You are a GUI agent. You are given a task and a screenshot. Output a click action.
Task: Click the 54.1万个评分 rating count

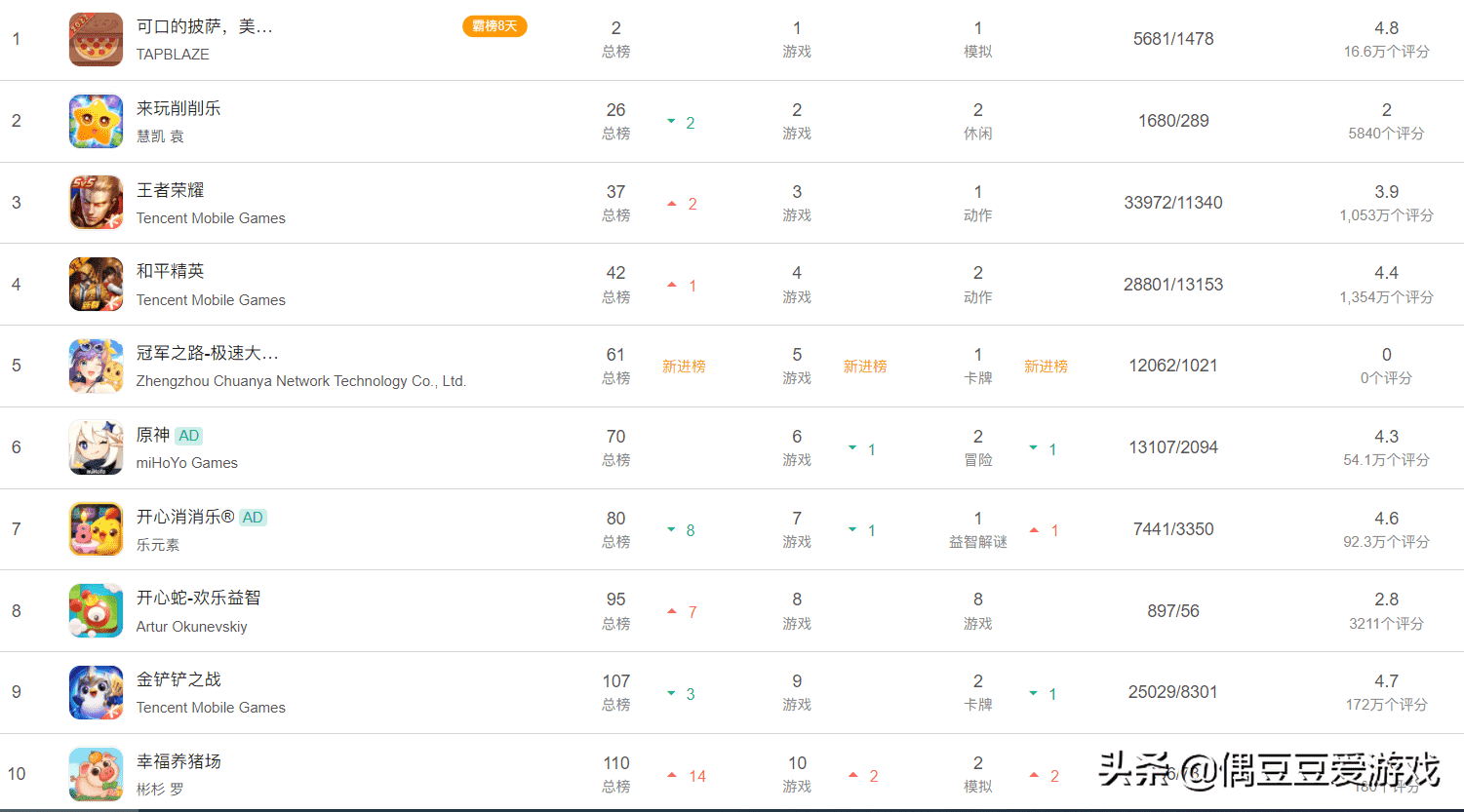(1386, 460)
